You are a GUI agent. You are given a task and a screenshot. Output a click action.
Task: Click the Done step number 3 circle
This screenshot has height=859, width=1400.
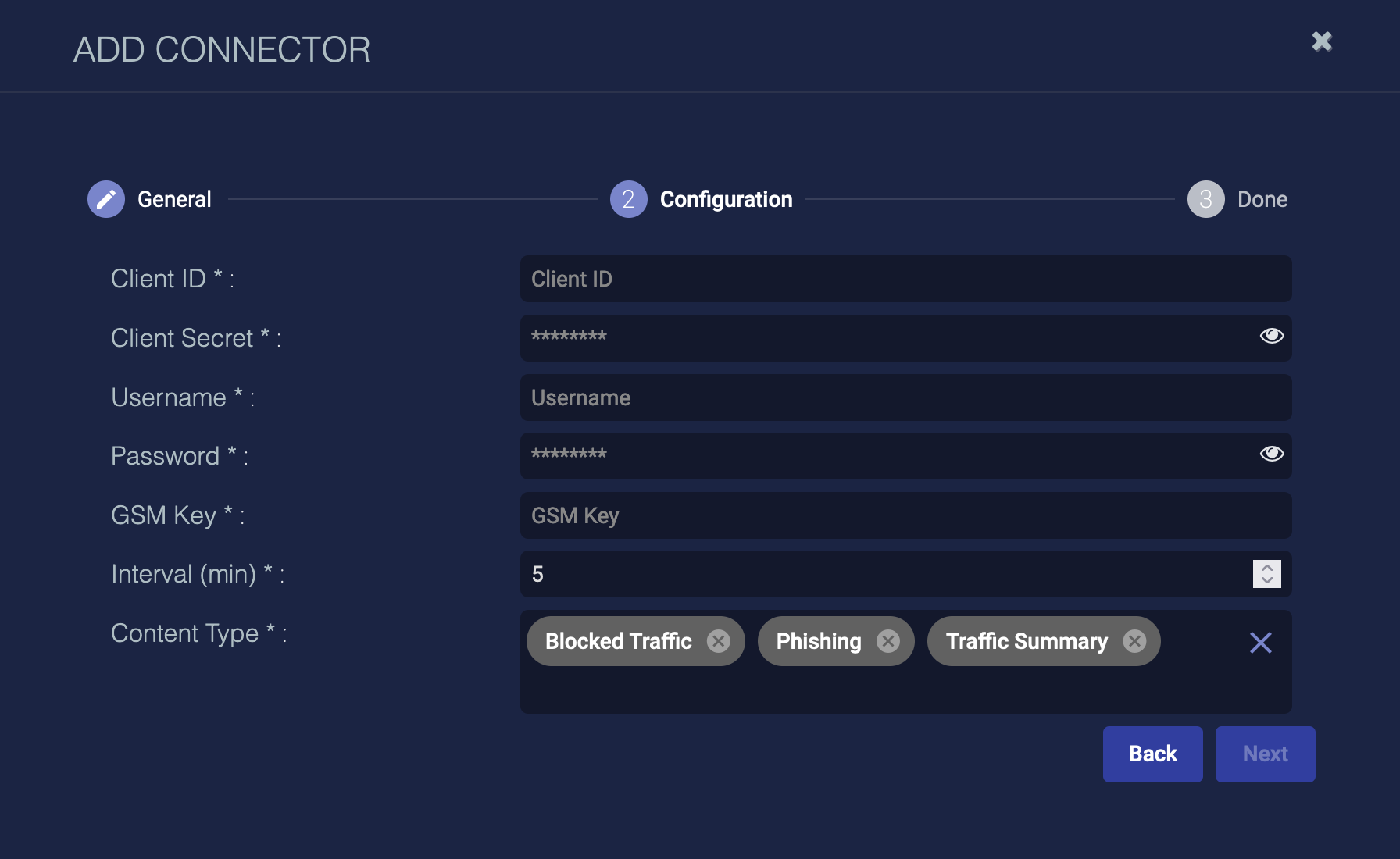pyautogui.click(x=1205, y=199)
